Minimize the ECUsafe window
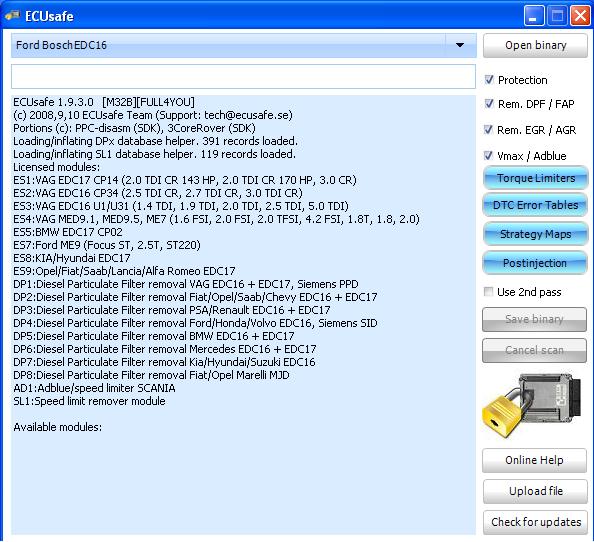The height and width of the screenshot is (542, 594). (x=534, y=16)
